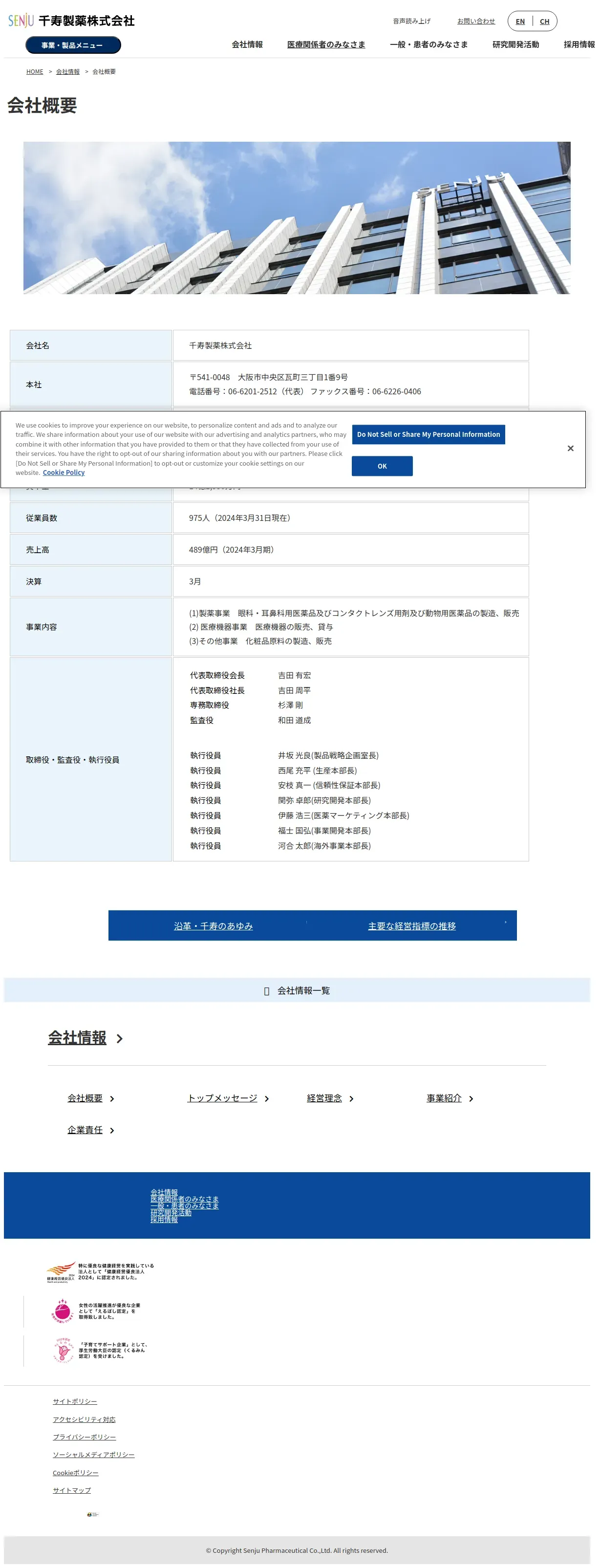Select the 975人 employee count cell
This screenshot has width=600, height=1568.
[350, 518]
